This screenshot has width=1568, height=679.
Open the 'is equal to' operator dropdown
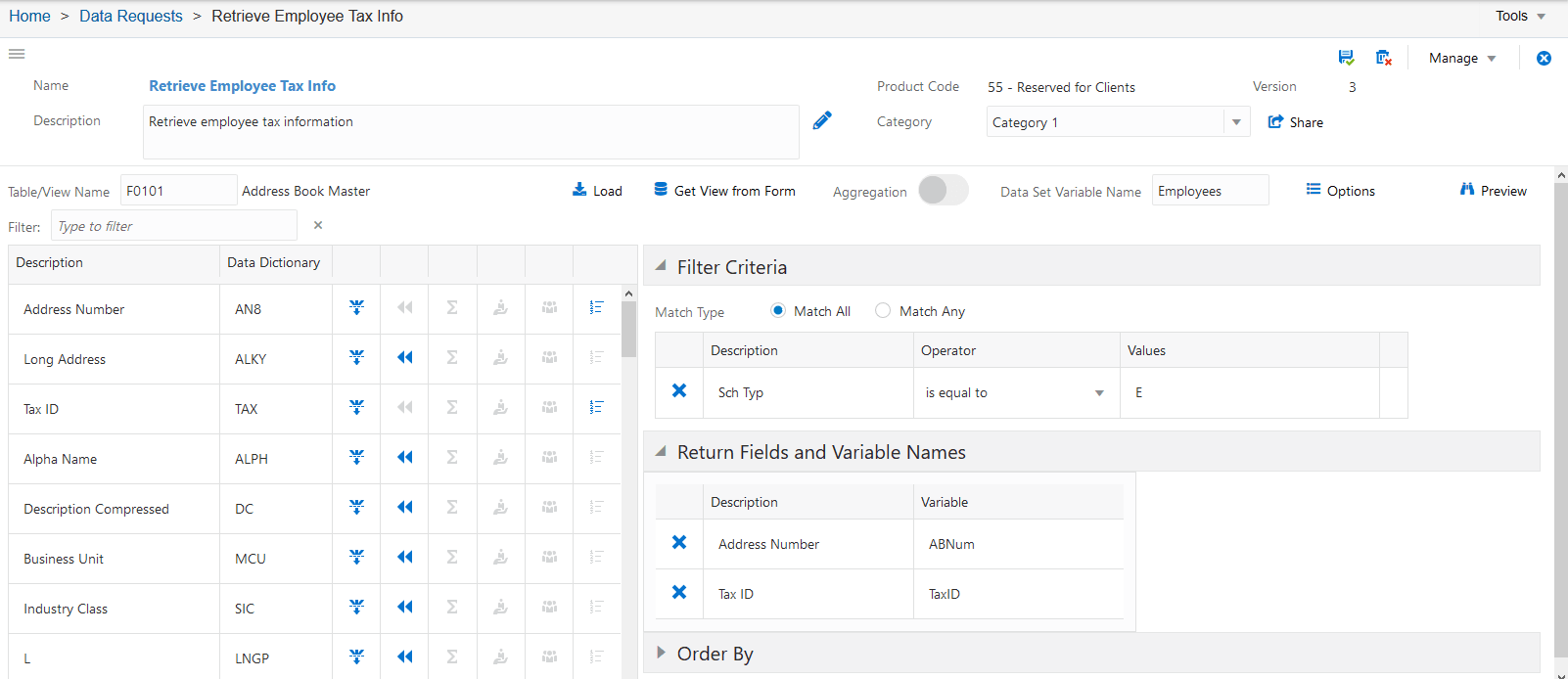[1099, 393]
